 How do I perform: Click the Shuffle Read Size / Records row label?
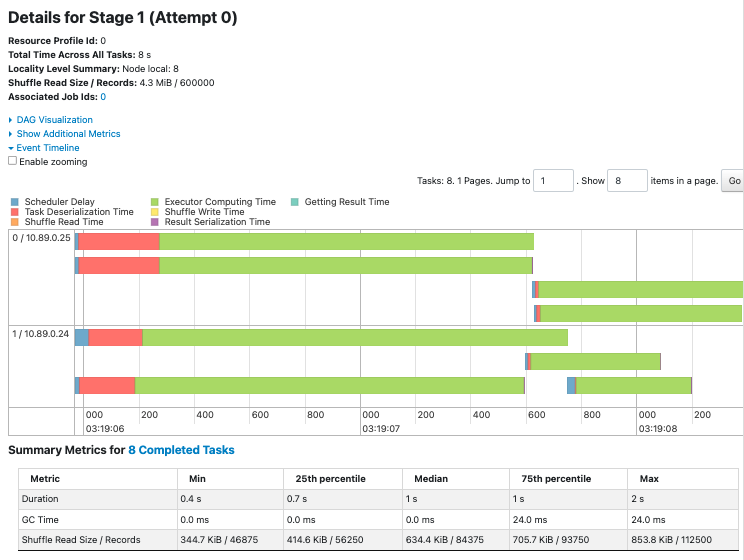point(81,540)
